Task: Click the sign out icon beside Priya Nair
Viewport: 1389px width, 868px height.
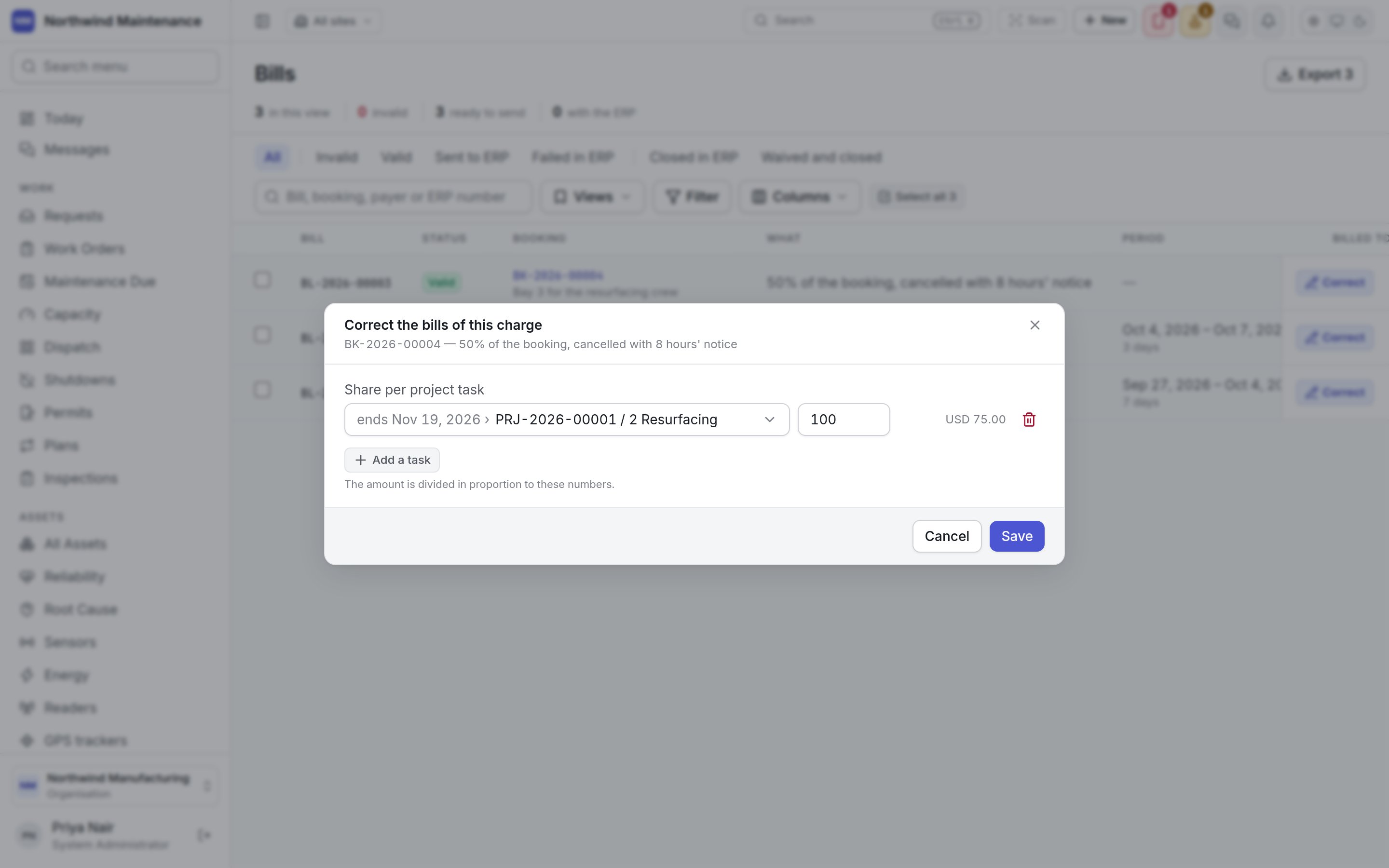Action: (x=204, y=835)
